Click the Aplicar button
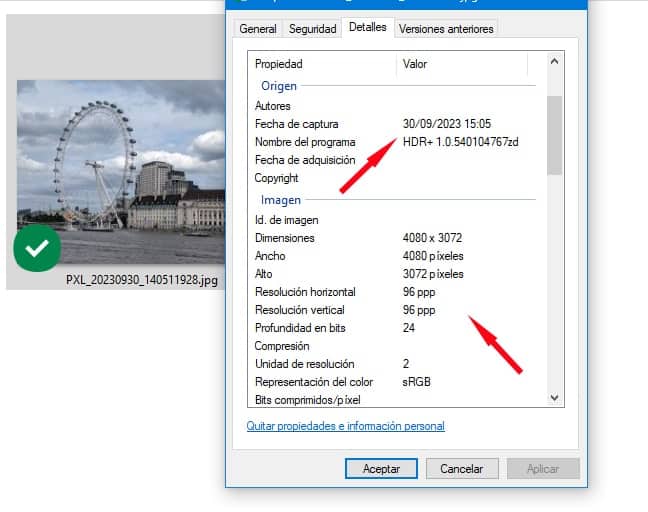Image resolution: width=648 pixels, height=512 pixels. (543, 469)
